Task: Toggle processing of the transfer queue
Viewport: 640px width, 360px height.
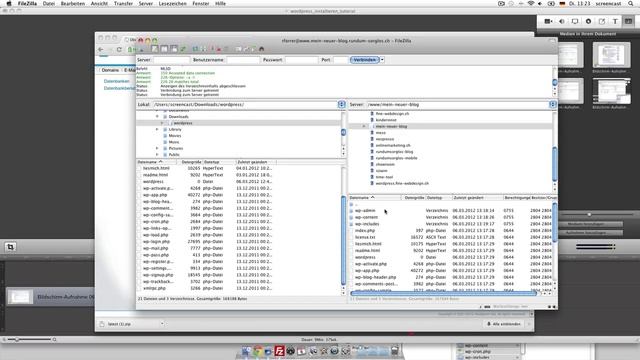Action: tap(204, 49)
